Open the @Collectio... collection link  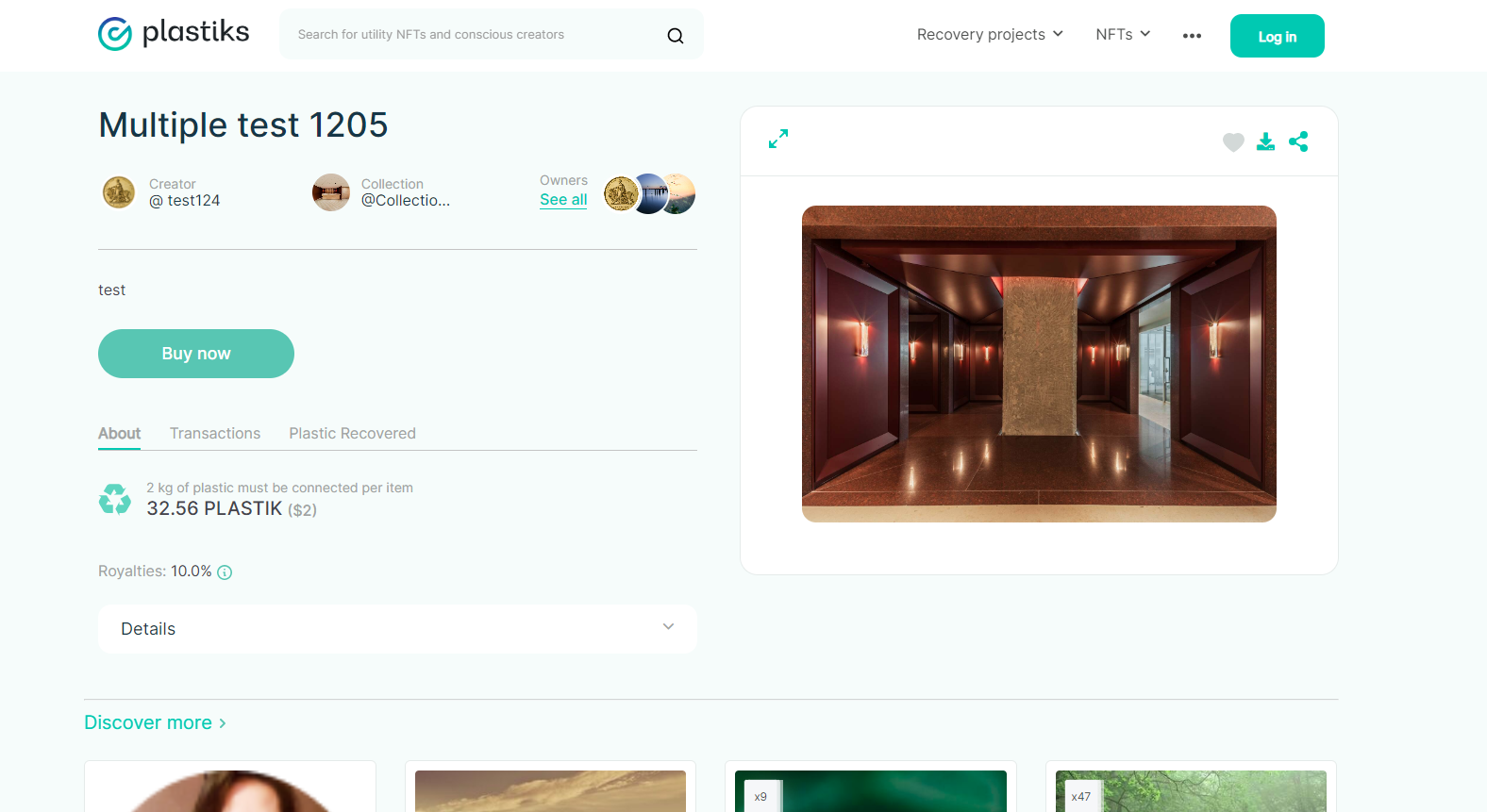point(406,201)
